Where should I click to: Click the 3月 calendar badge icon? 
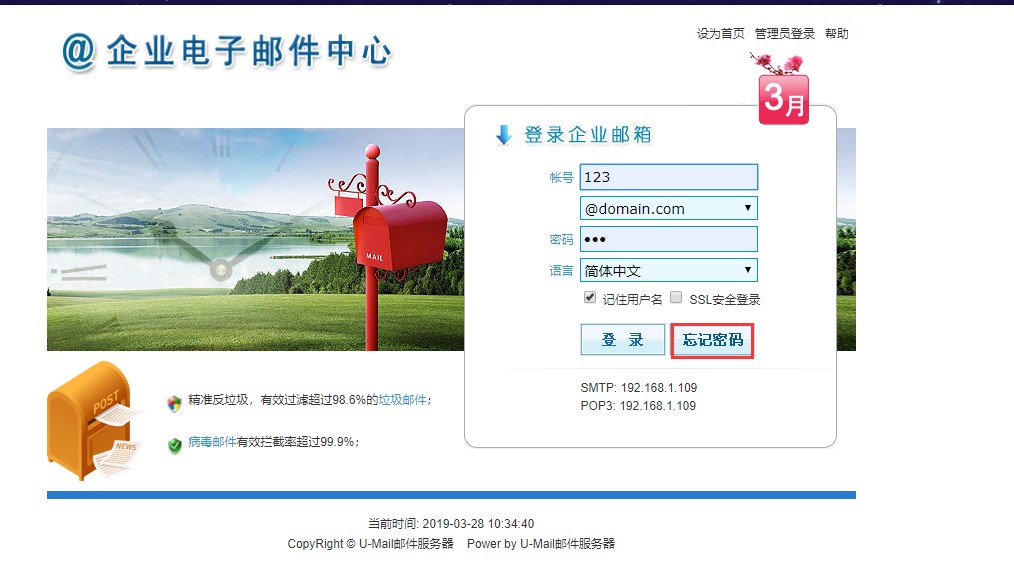point(783,99)
